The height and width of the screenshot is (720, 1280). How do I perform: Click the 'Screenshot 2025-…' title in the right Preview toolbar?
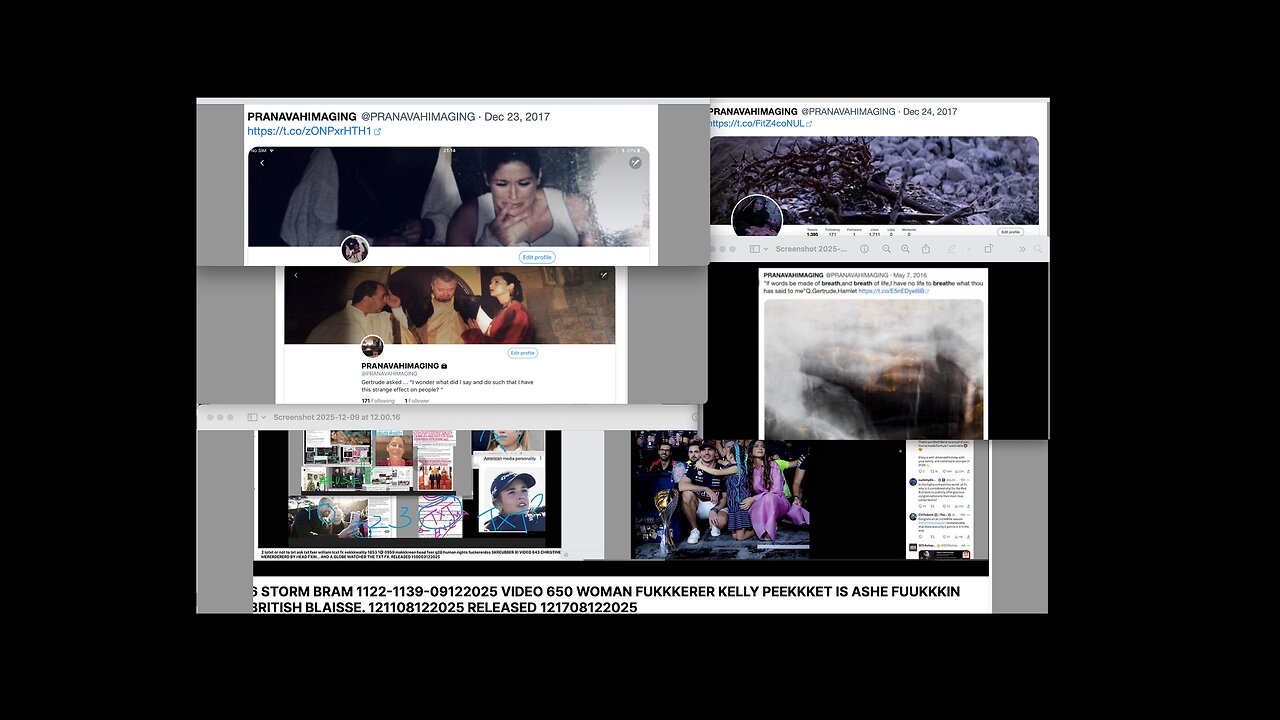click(x=812, y=249)
